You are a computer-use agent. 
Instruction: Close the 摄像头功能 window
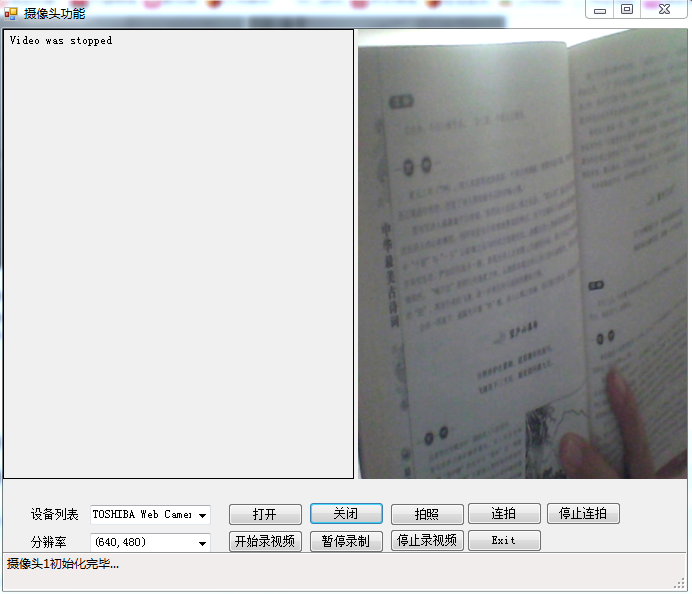(x=664, y=10)
